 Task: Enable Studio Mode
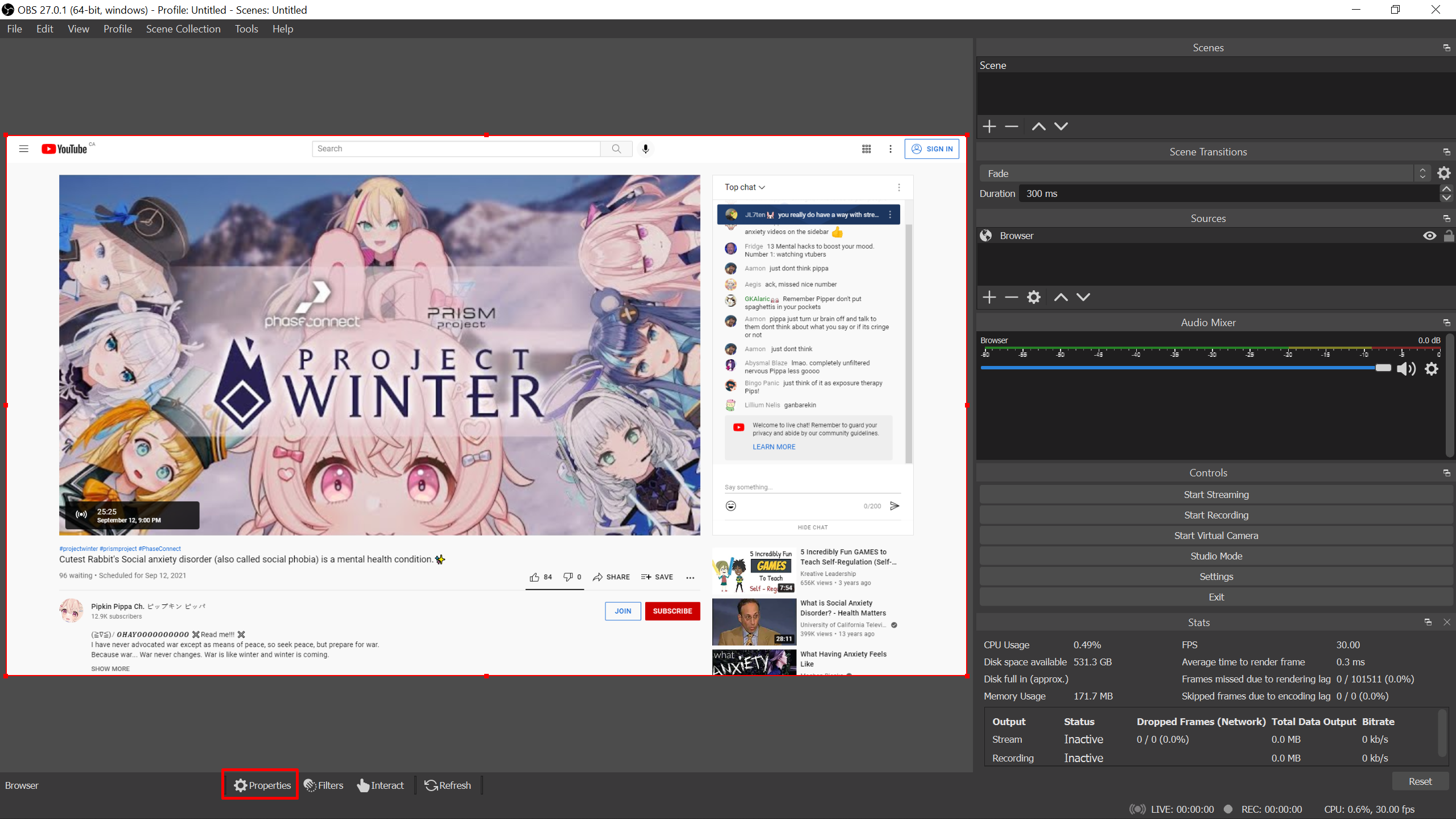coord(1216,556)
